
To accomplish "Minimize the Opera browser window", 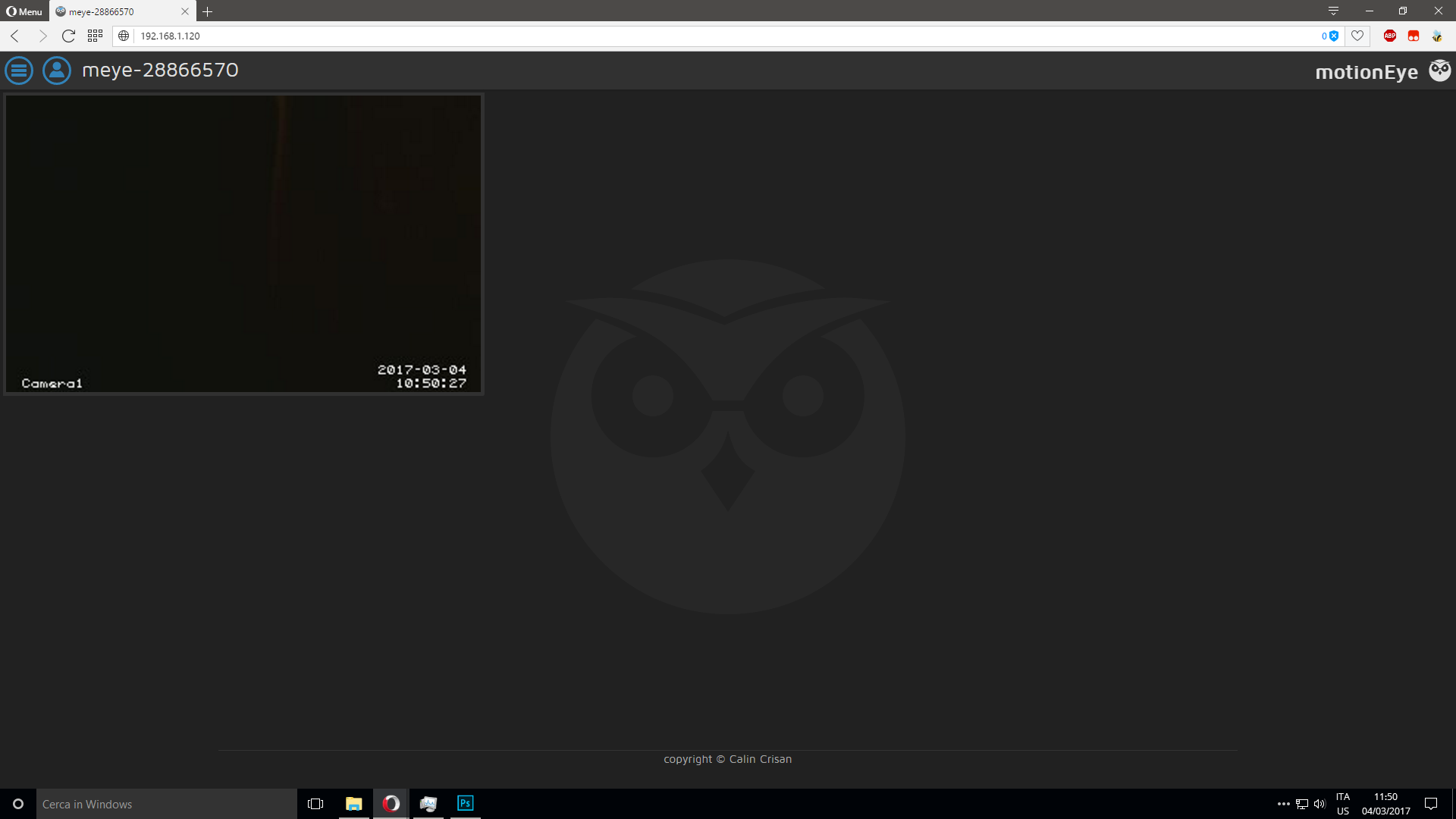I will pos(1369,11).
